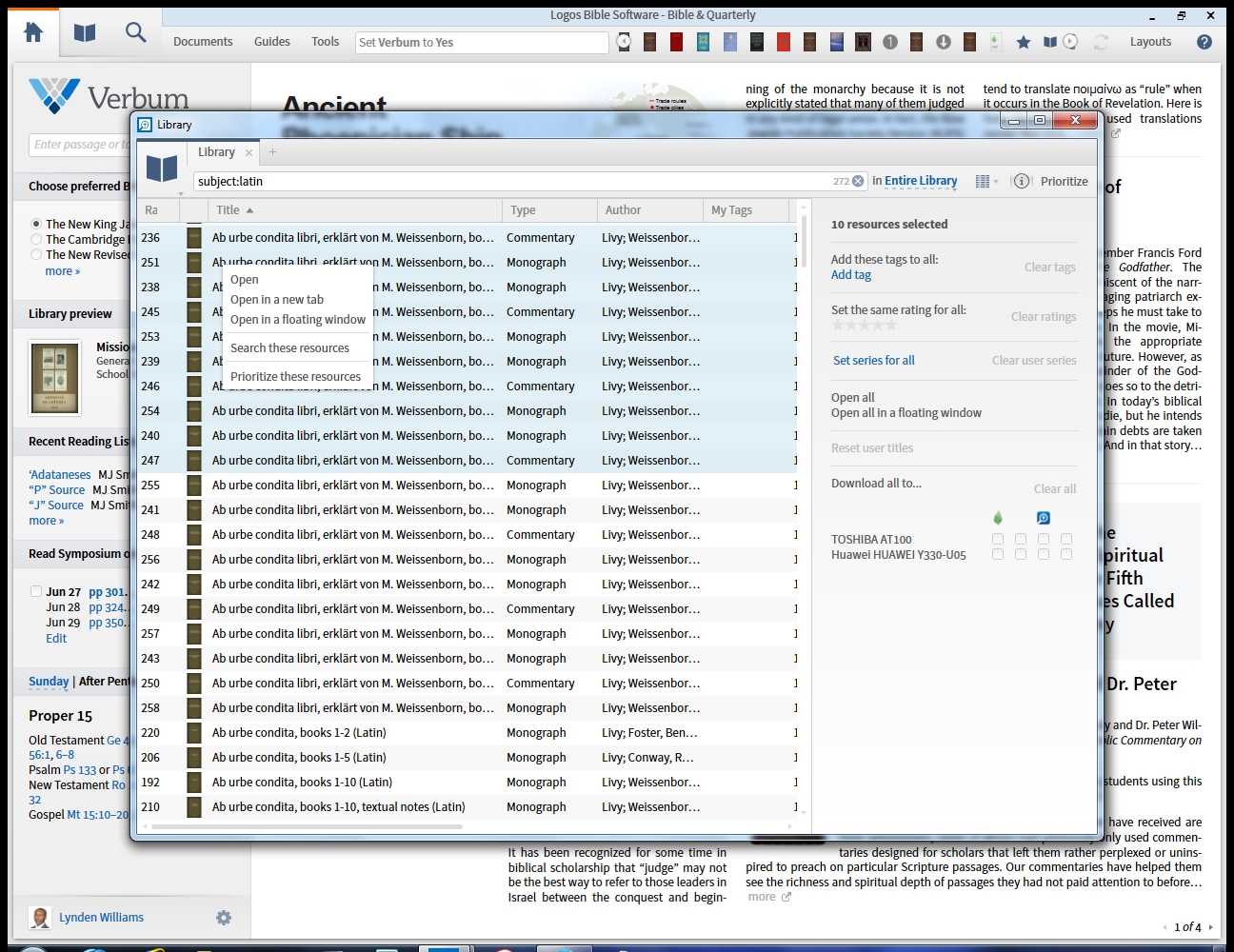Click the library list horizontal scrollbar

(x=308, y=826)
